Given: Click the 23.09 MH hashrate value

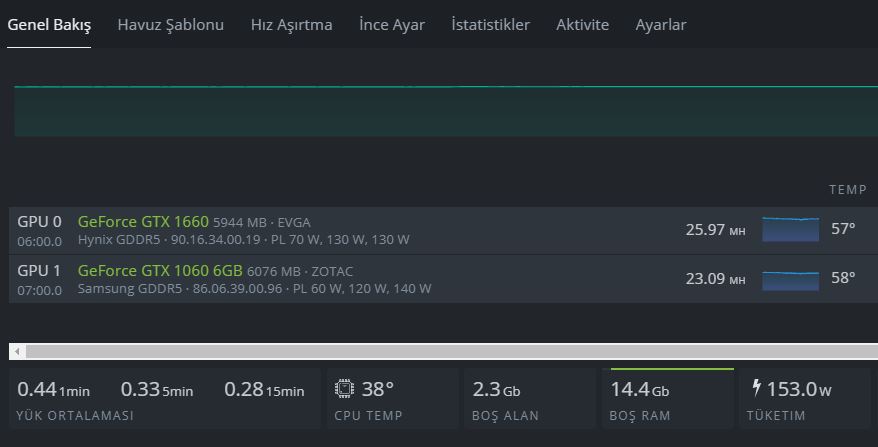Looking at the screenshot, I should (x=715, y=279).
